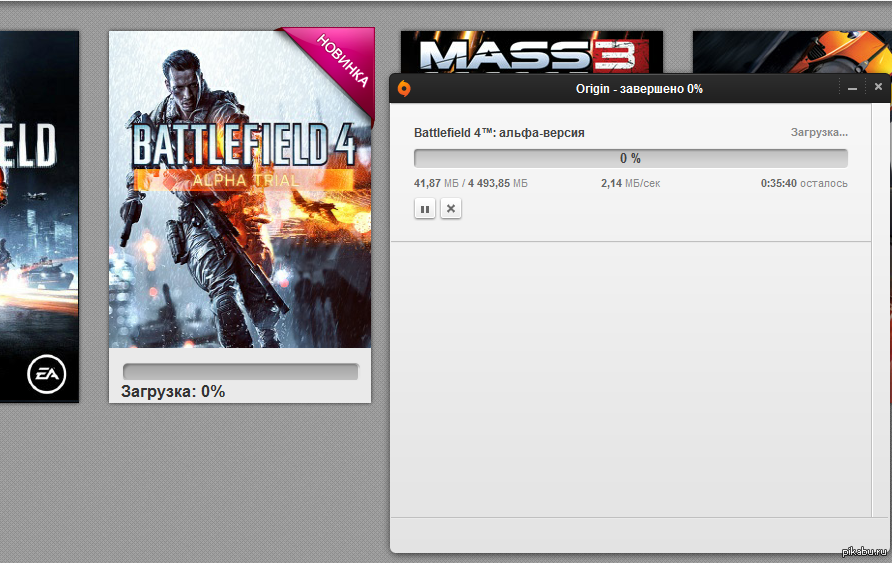The width and height of the screenshot is (892, 563).
Task: Open the Battlefield 3 cover with EA logo
Action: pyautogui.click(x=39, y=216)
